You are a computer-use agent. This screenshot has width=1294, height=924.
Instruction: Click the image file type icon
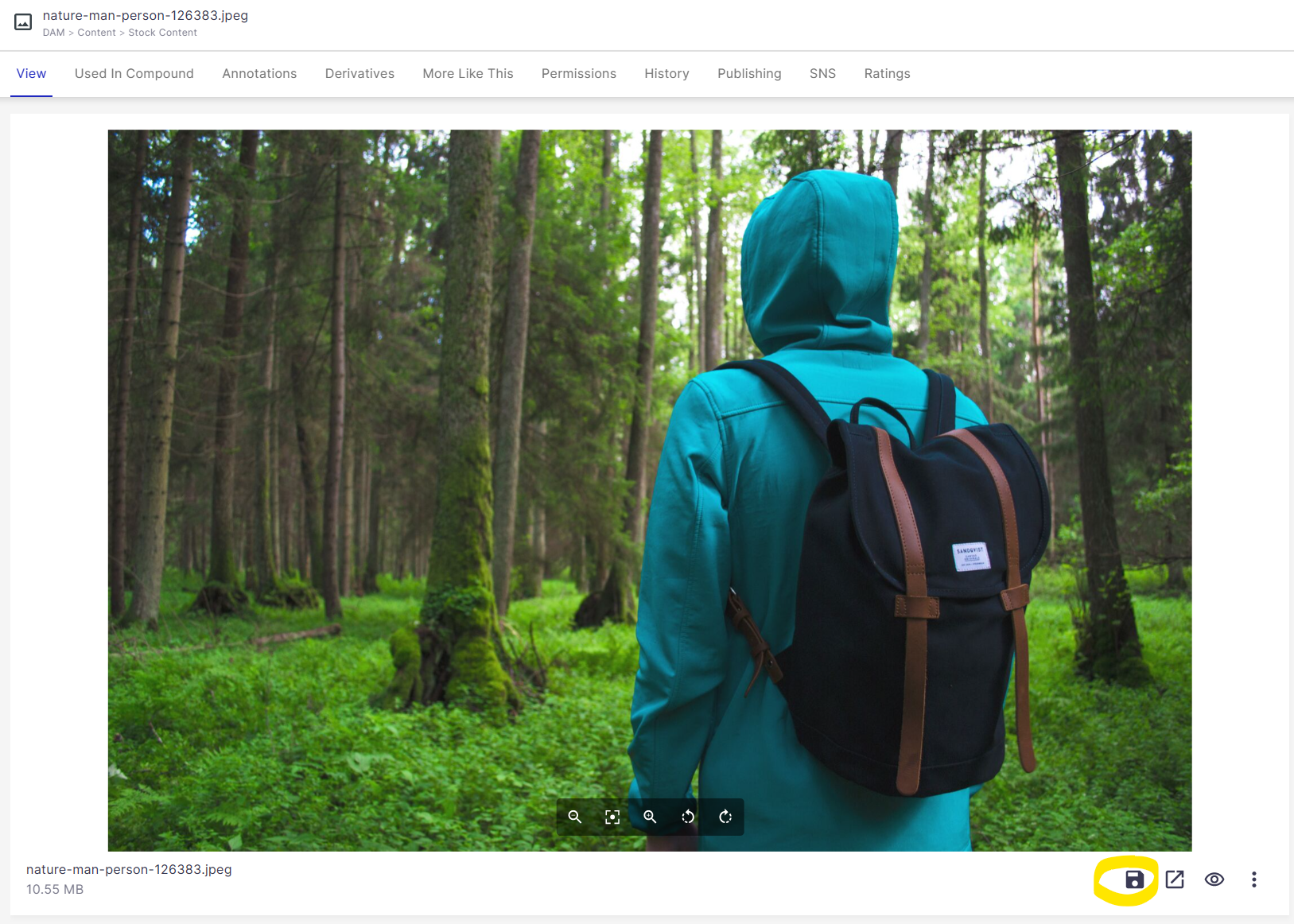coord(24,22)
